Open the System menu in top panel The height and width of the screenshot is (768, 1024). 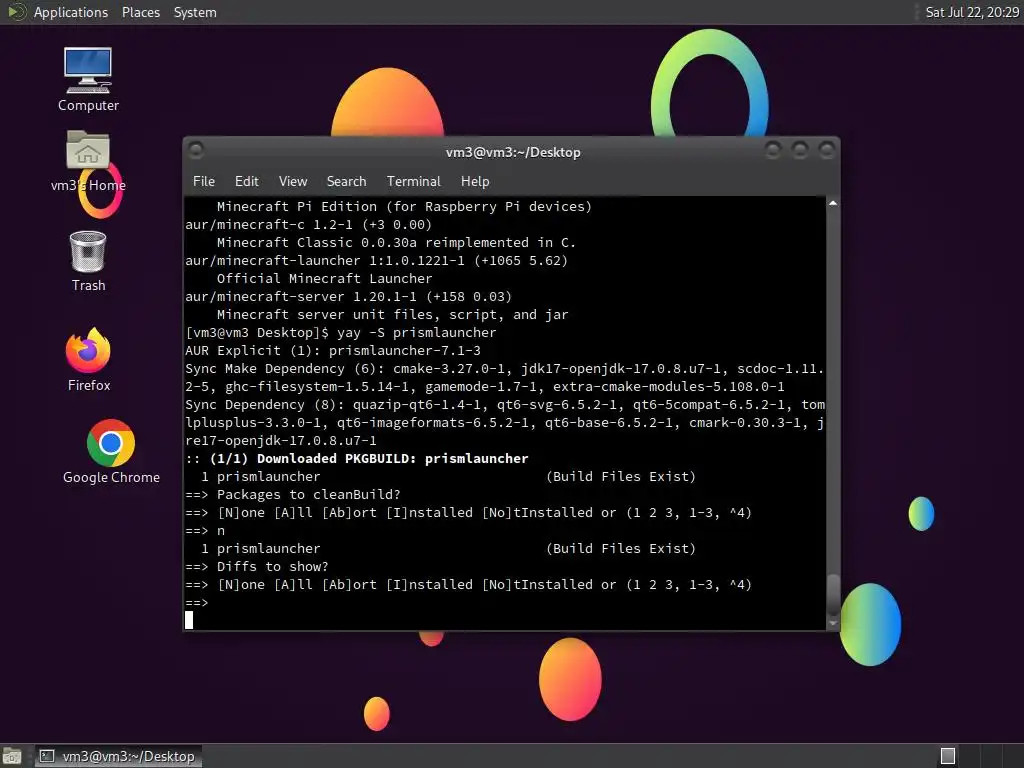tap(195, 12)
